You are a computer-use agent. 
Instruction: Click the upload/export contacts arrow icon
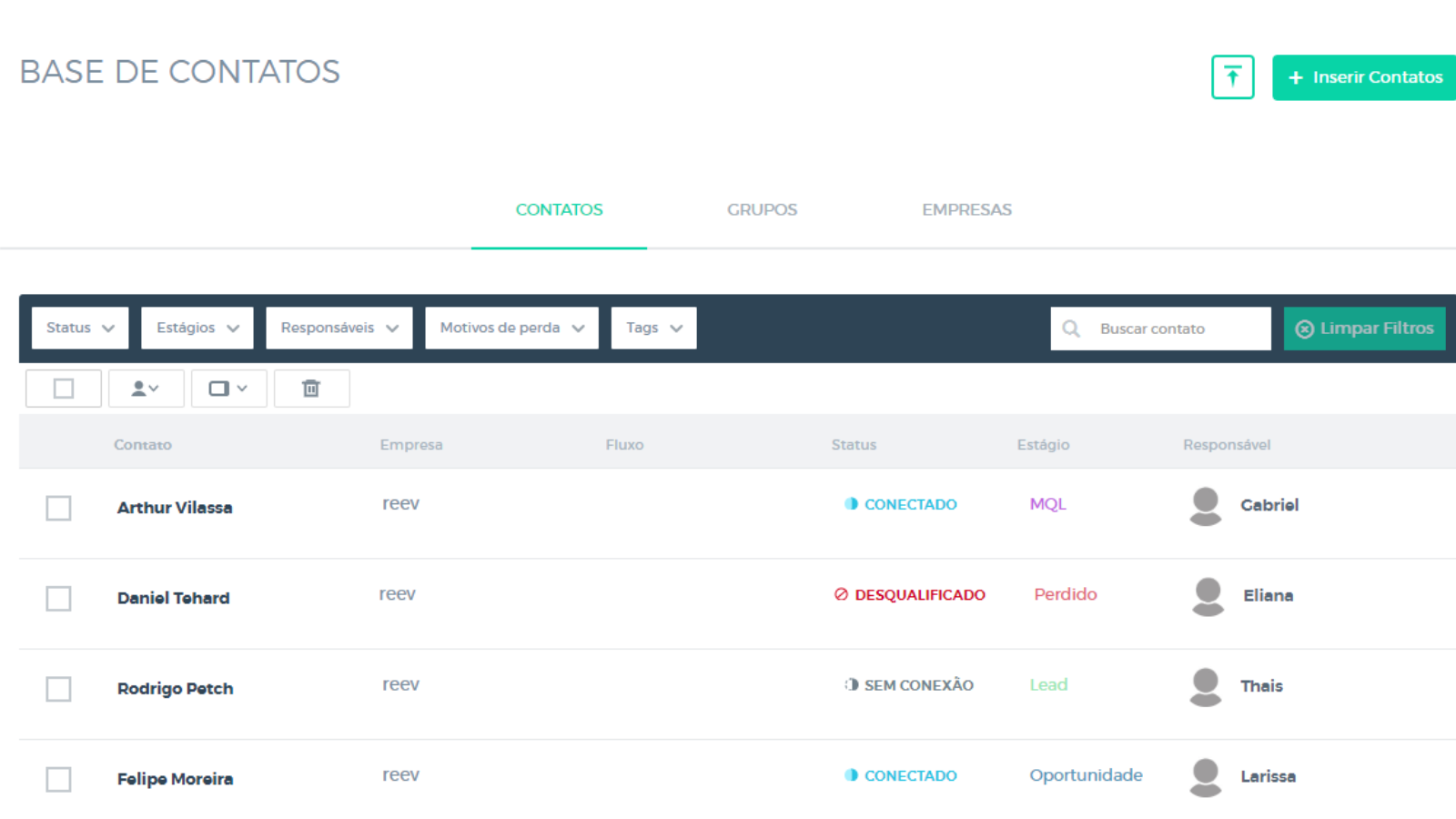(x=1232, y=77)
